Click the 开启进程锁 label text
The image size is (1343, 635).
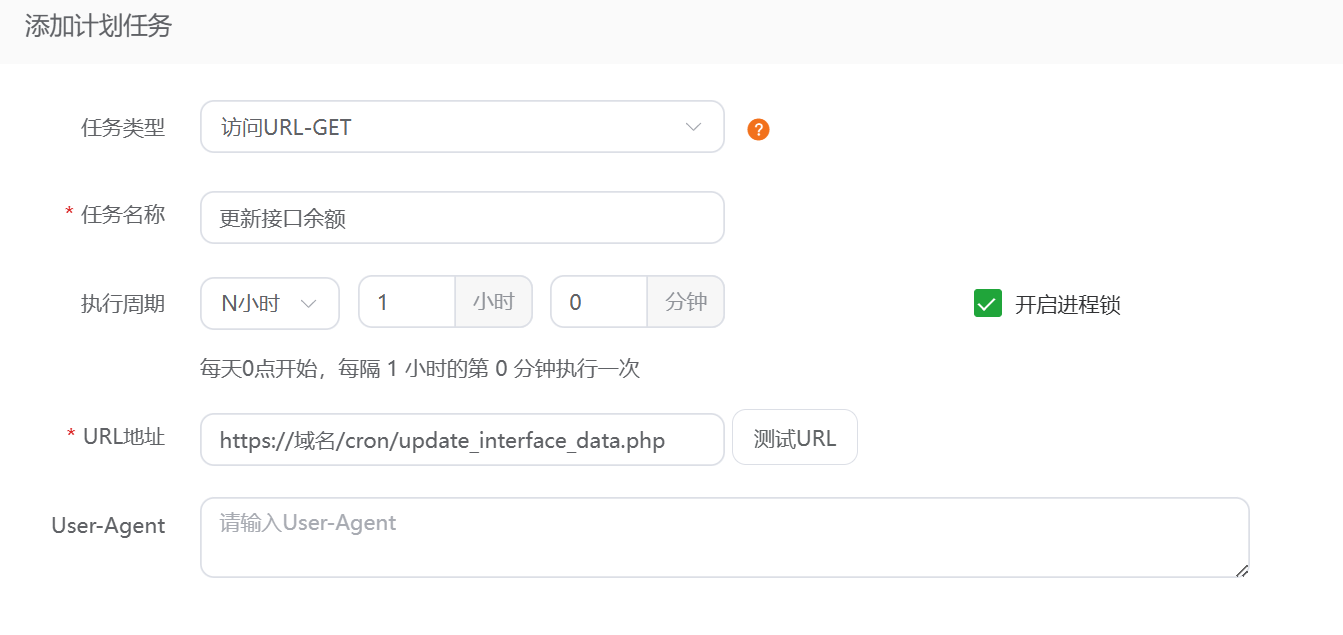click(1067, 305)
